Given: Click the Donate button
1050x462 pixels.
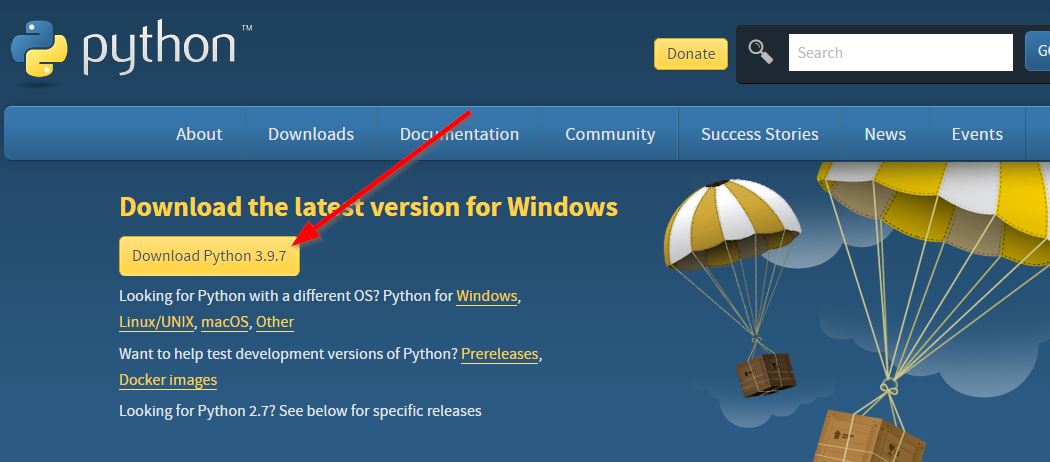Looking at the screenshot, I should (x=691, y=54).
